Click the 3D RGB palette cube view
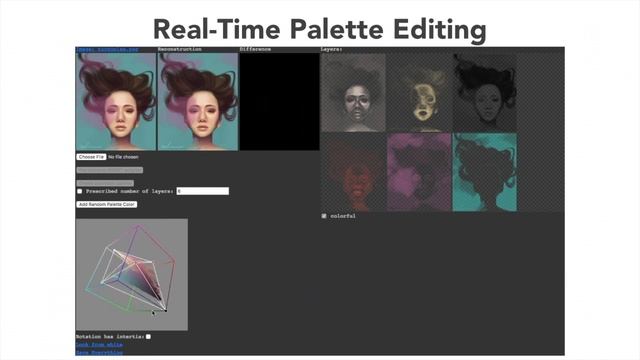The height and width of the screenshot is (360, 640). pos(132,274)
